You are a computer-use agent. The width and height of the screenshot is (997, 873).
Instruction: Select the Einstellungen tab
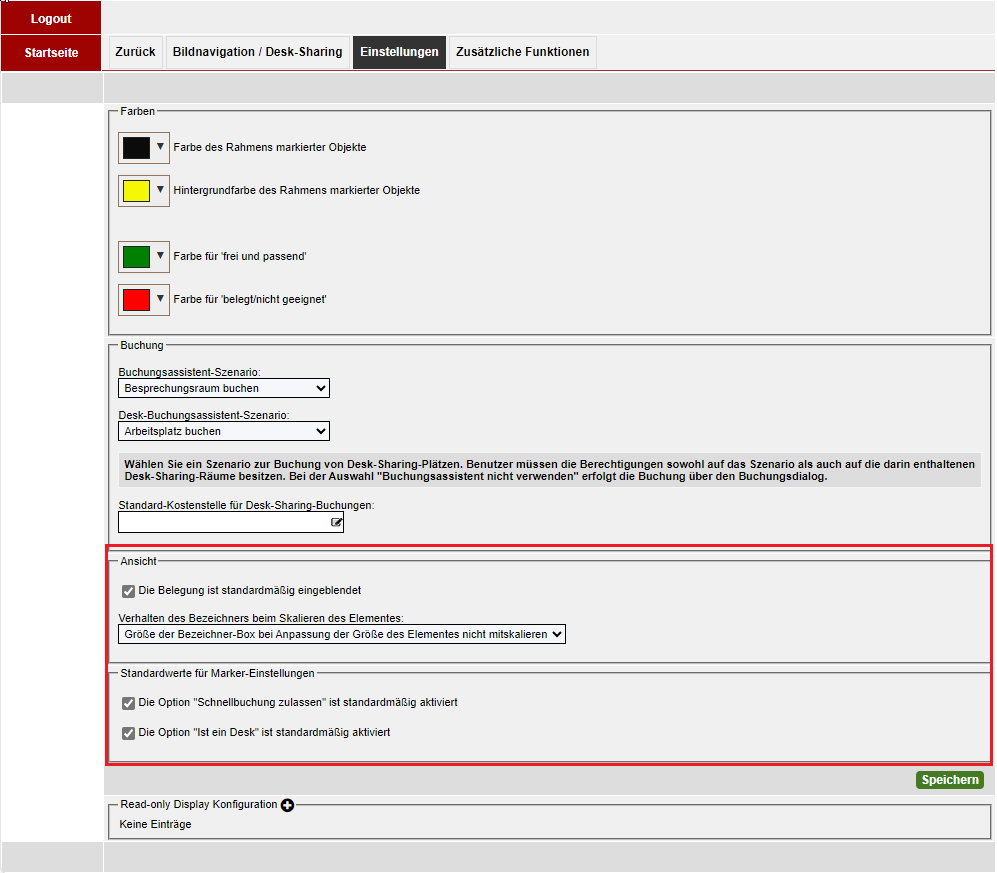click(399, 52)
